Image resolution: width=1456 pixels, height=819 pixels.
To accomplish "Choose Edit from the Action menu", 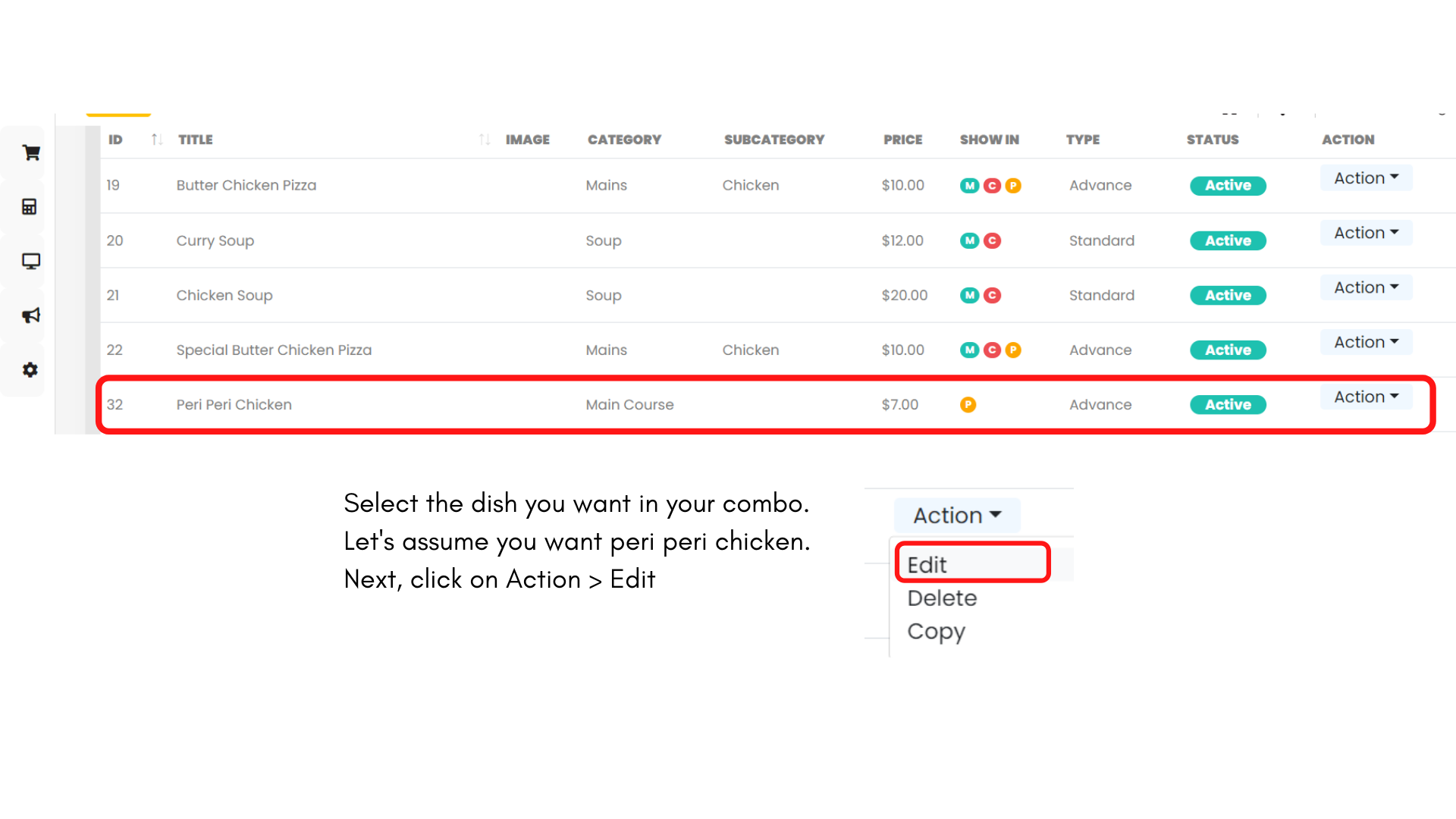I will pos(927,565).
